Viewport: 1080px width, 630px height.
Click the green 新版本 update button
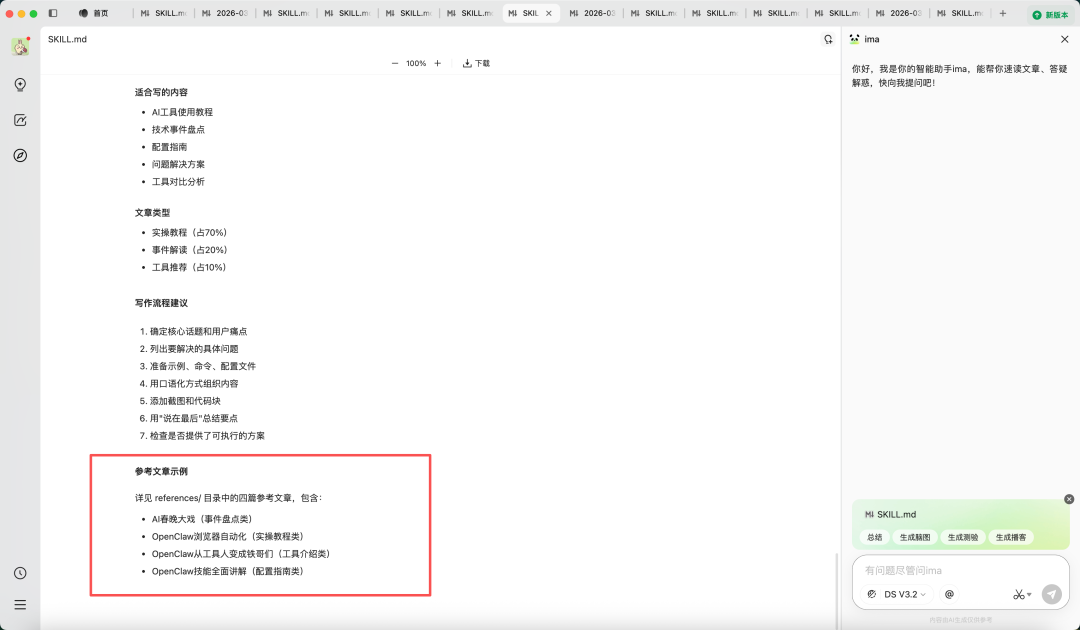(x=1050, y=14)
